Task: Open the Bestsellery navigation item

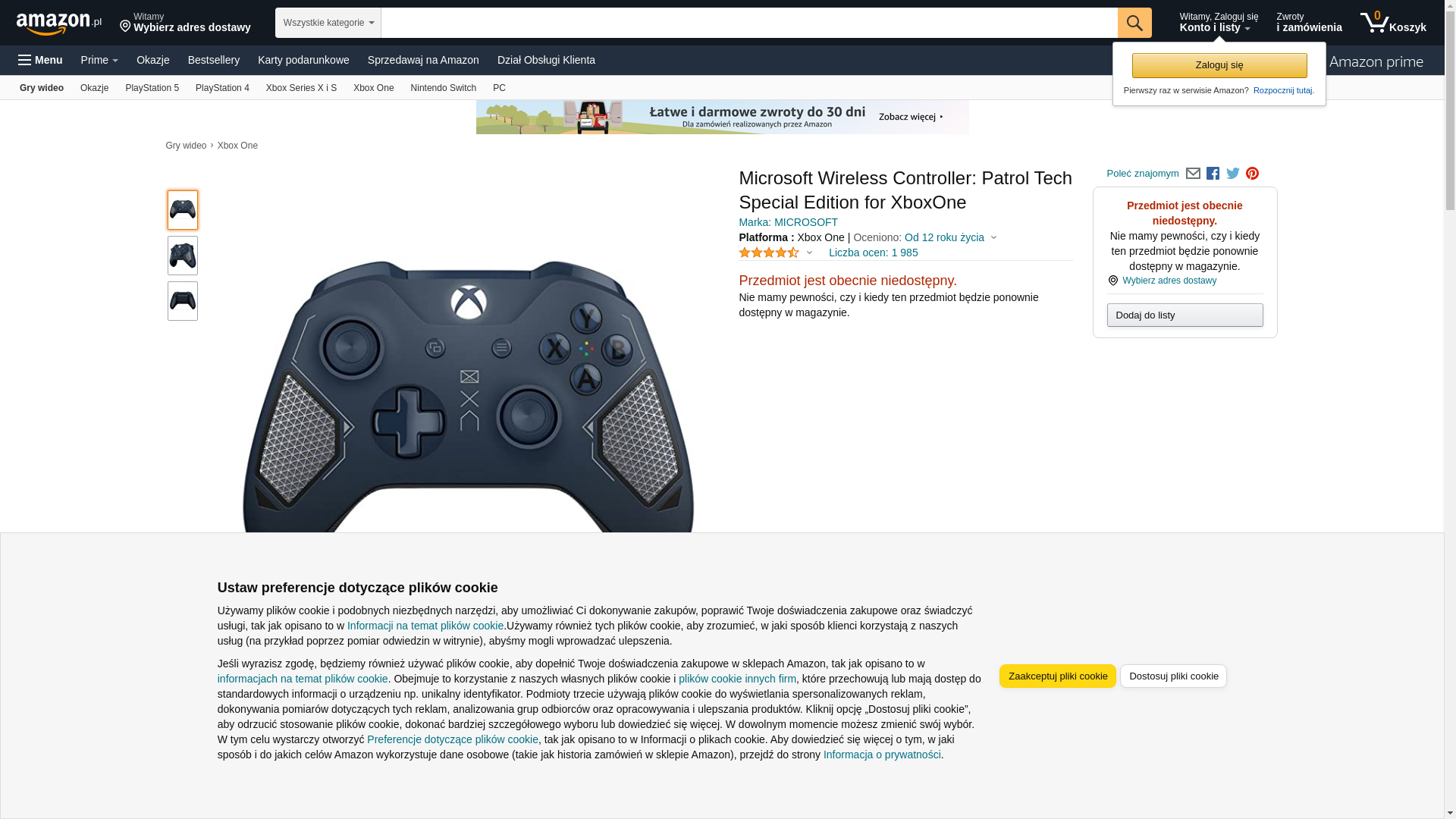Action: [x=214, y=60]
